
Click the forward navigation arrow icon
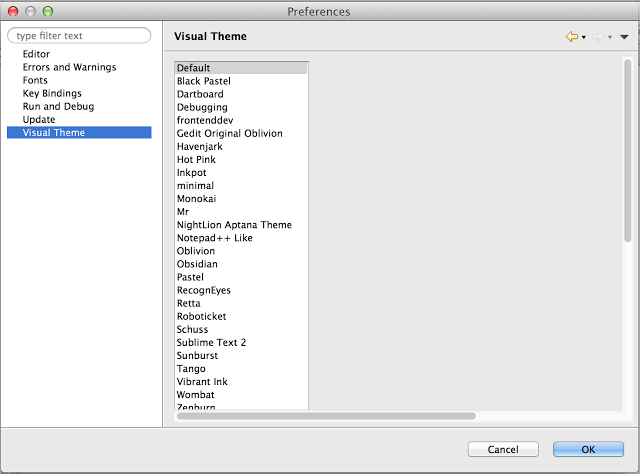598,37
